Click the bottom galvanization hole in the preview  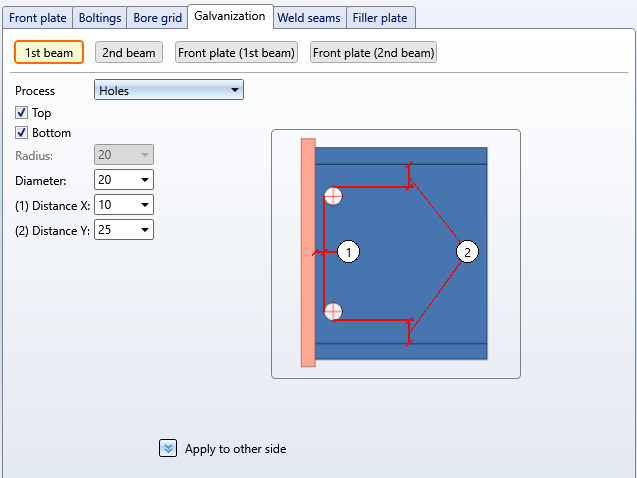click(x=334, y=311)
